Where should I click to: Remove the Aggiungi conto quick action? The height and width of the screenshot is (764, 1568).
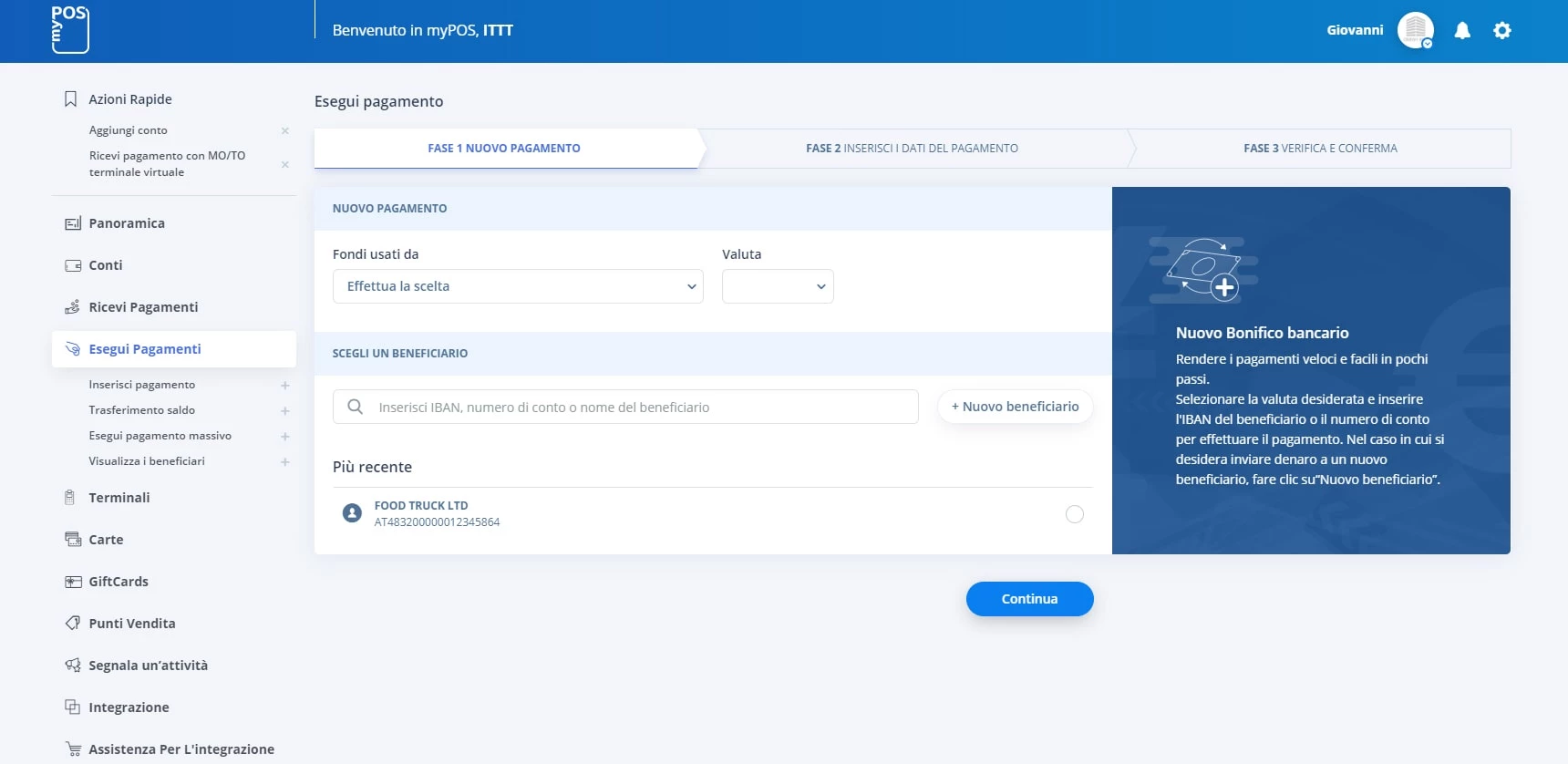tap(285, 131)
